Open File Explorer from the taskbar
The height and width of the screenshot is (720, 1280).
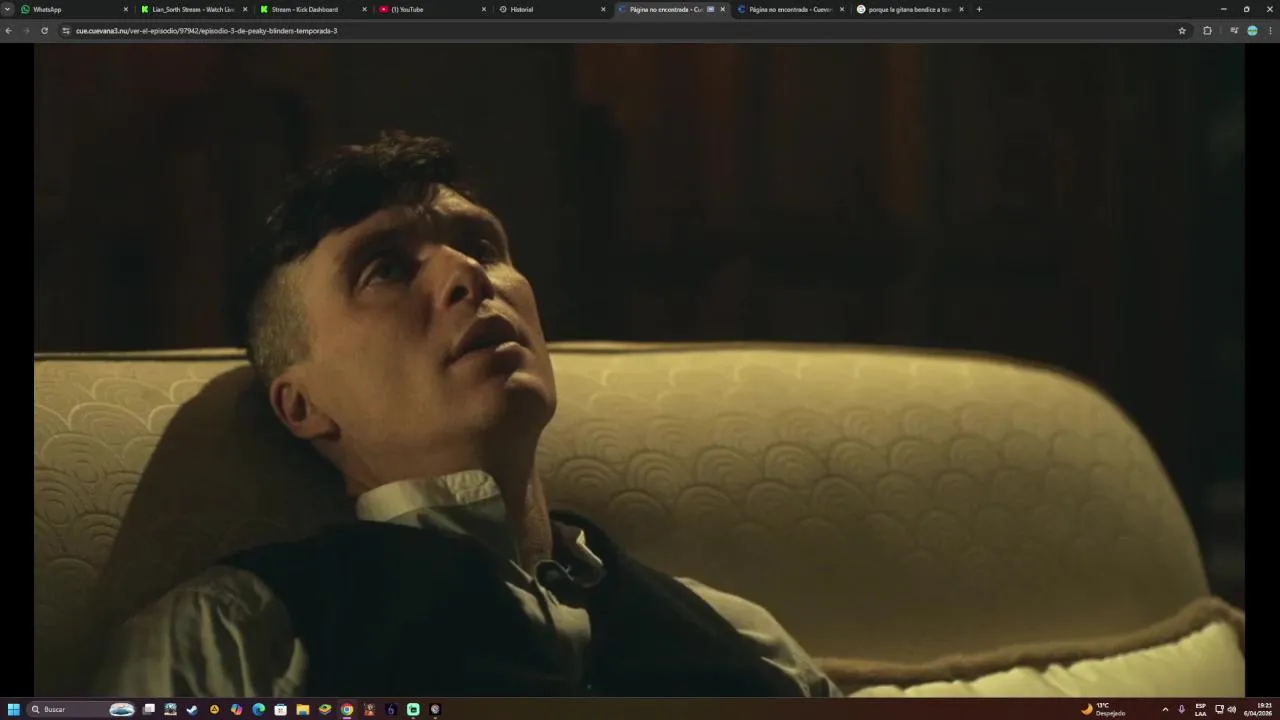pos(302,709)
